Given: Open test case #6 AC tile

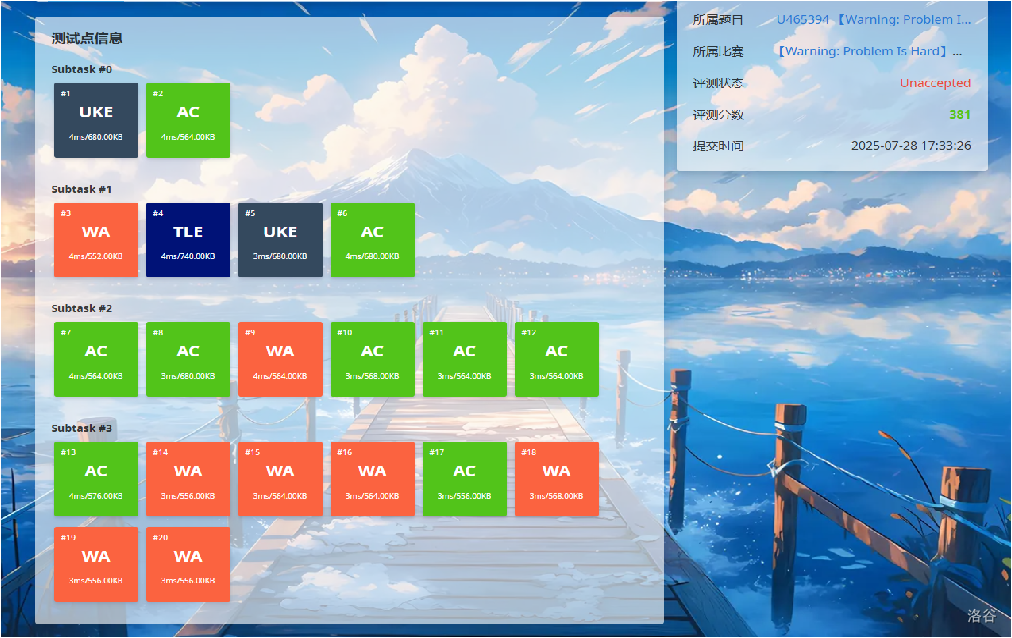Looking at the screenshot, I should pos(372,240).
